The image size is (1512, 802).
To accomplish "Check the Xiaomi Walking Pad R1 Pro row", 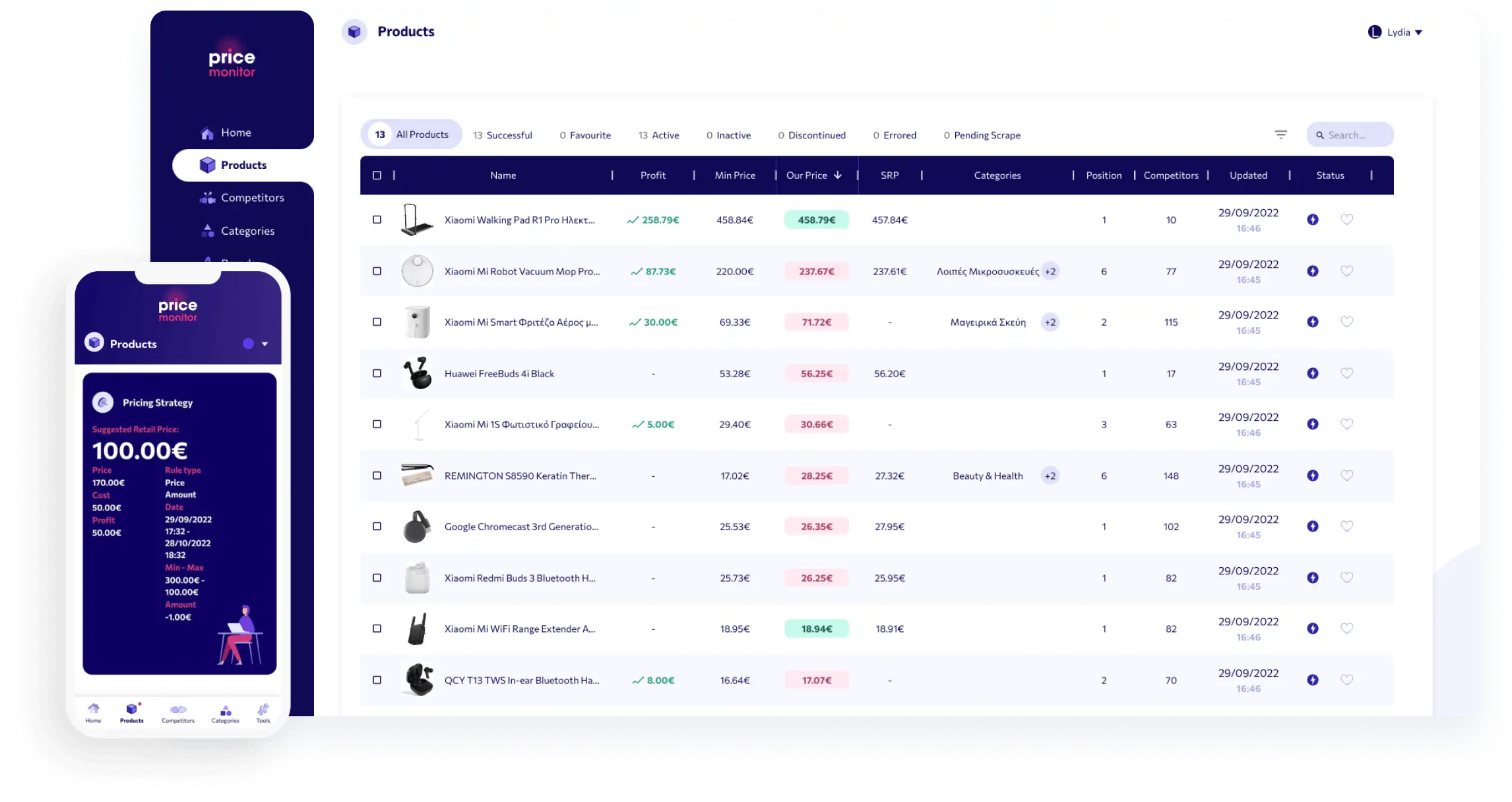I will click(x=377, y=220).
